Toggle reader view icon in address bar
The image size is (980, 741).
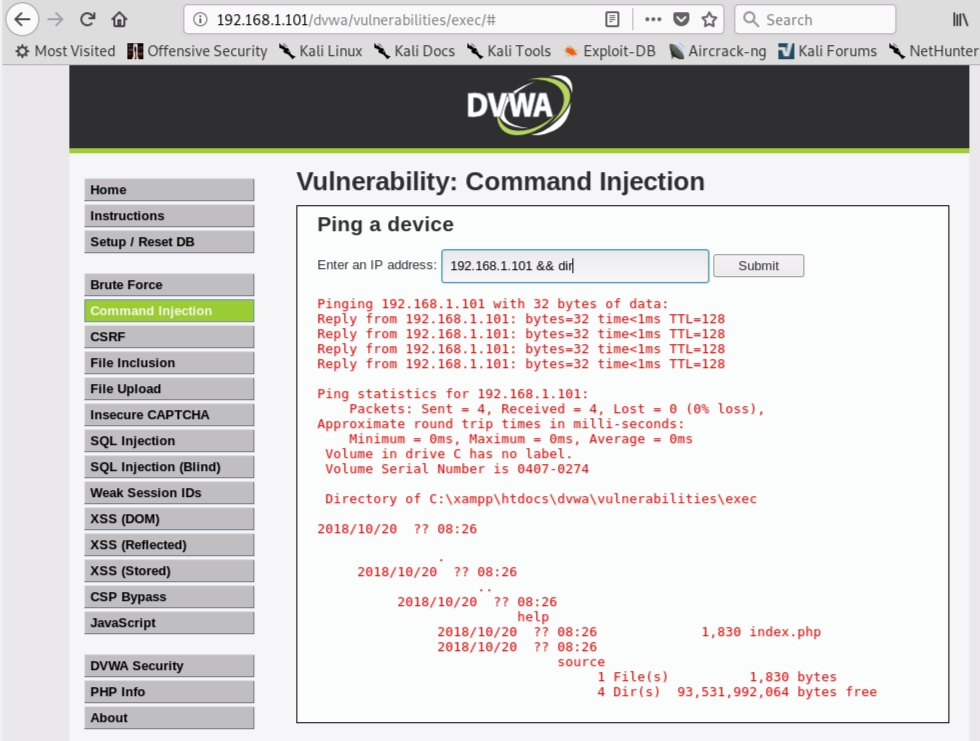pos(612,20)
